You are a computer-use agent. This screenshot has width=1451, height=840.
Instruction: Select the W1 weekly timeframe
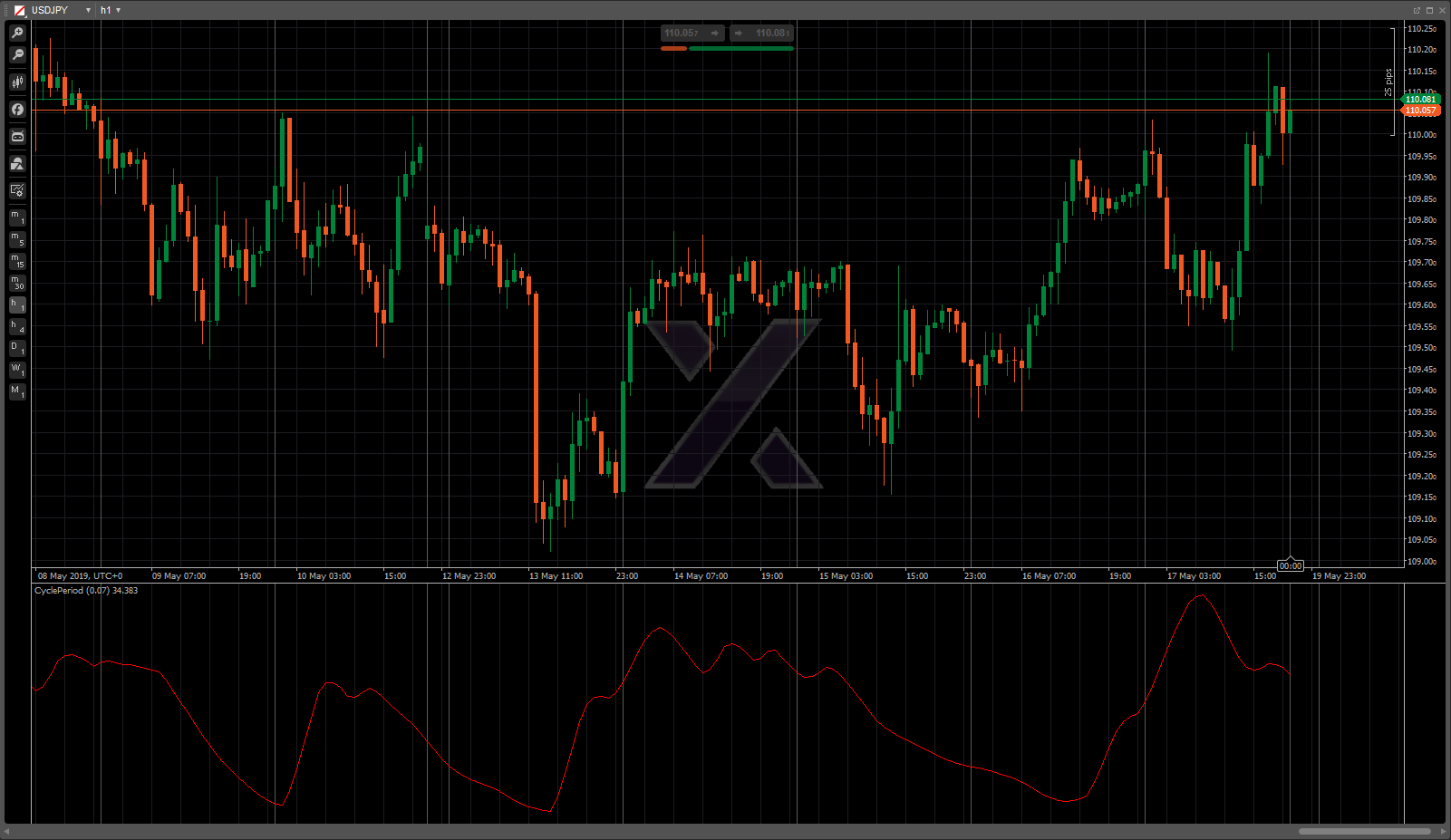point(17,370)
